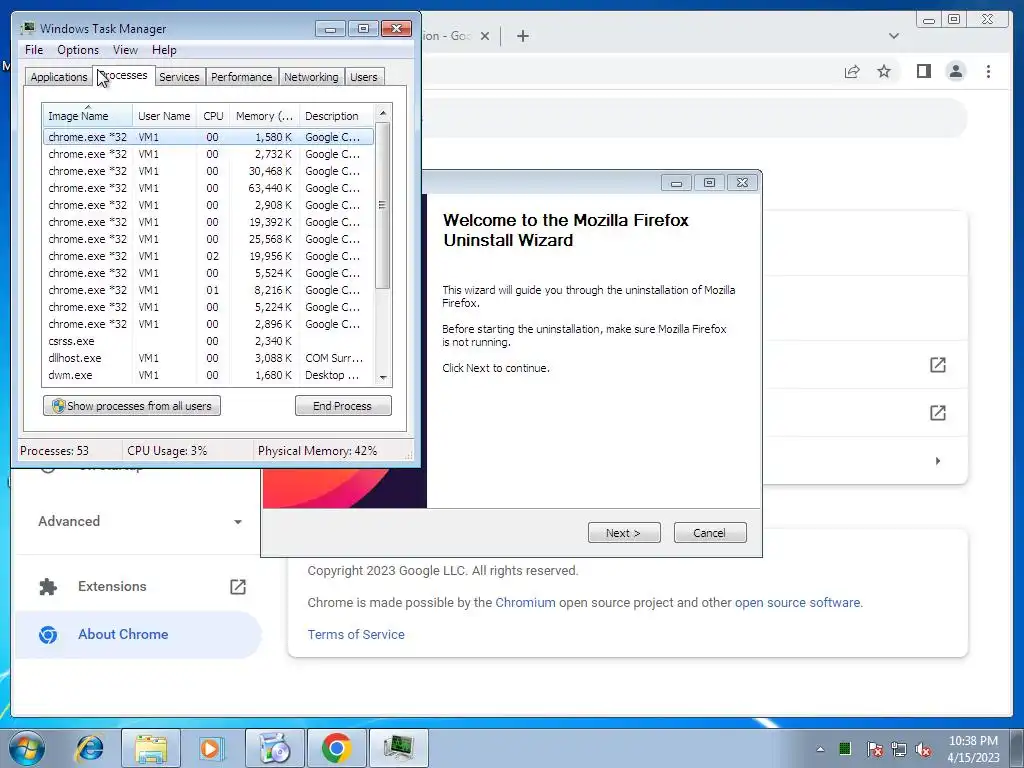Click the Action Center flag icon

(x=874, y=749)
